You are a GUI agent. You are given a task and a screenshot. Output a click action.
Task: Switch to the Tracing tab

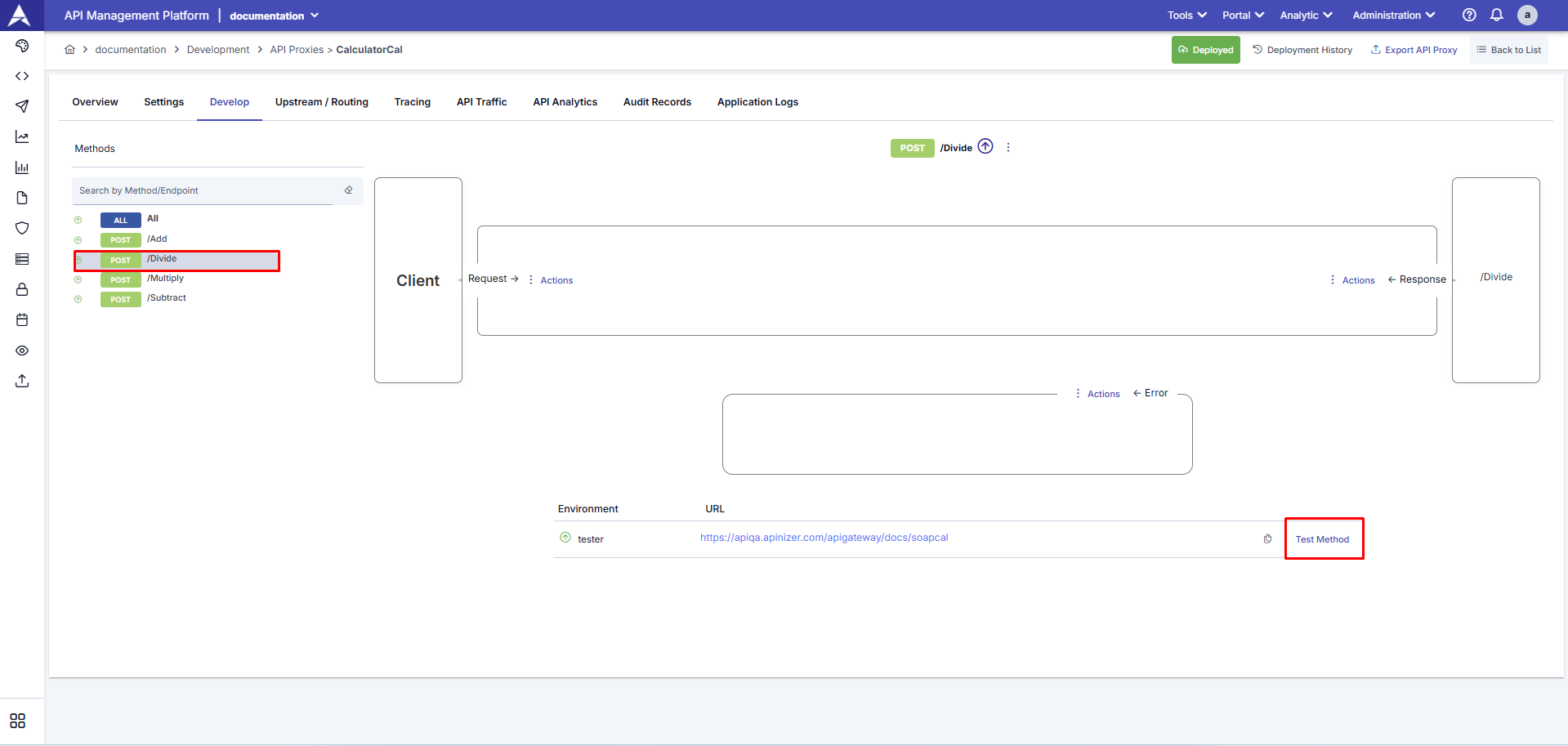412,101
